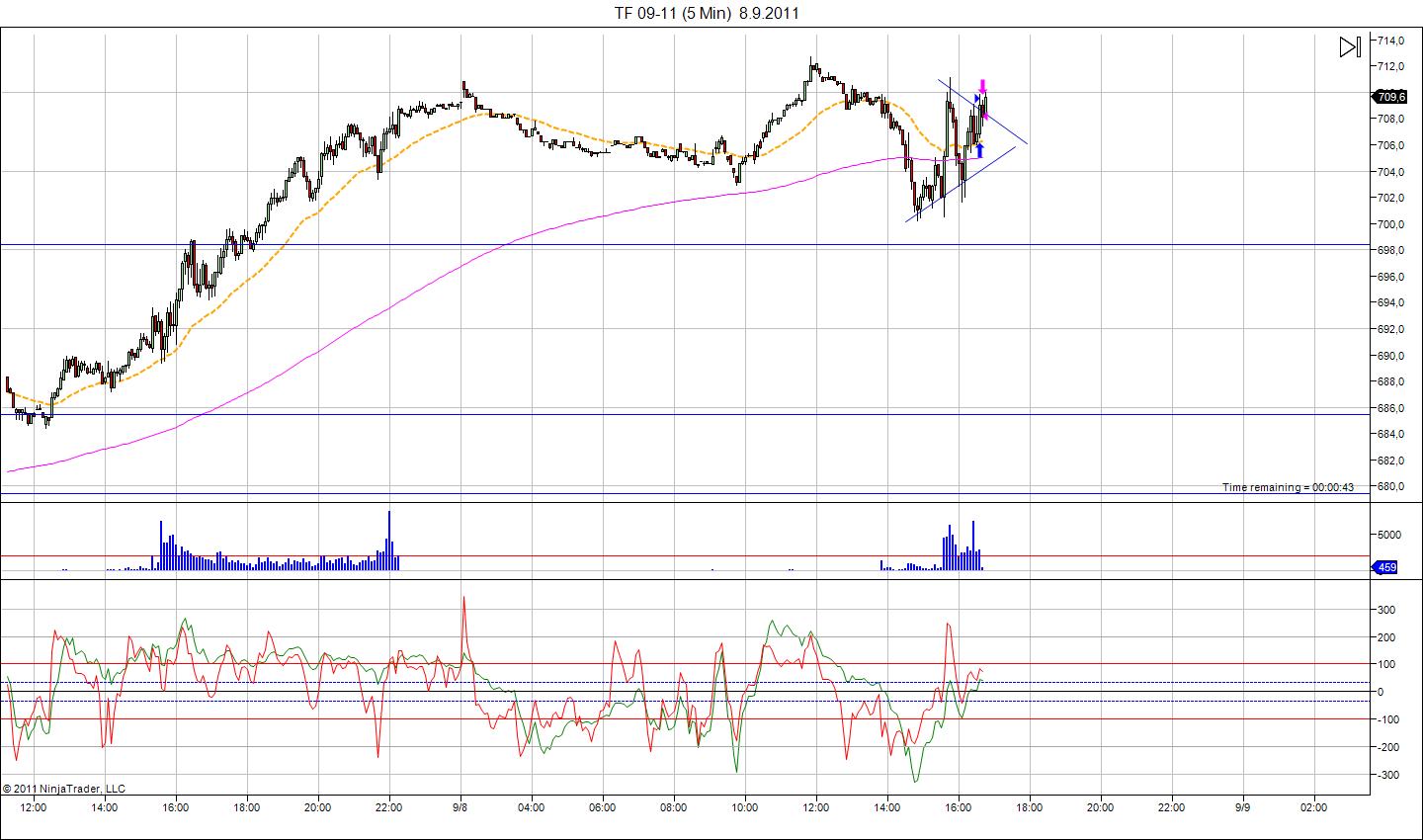Select the blue up arrow marker

tap(979, 151)
